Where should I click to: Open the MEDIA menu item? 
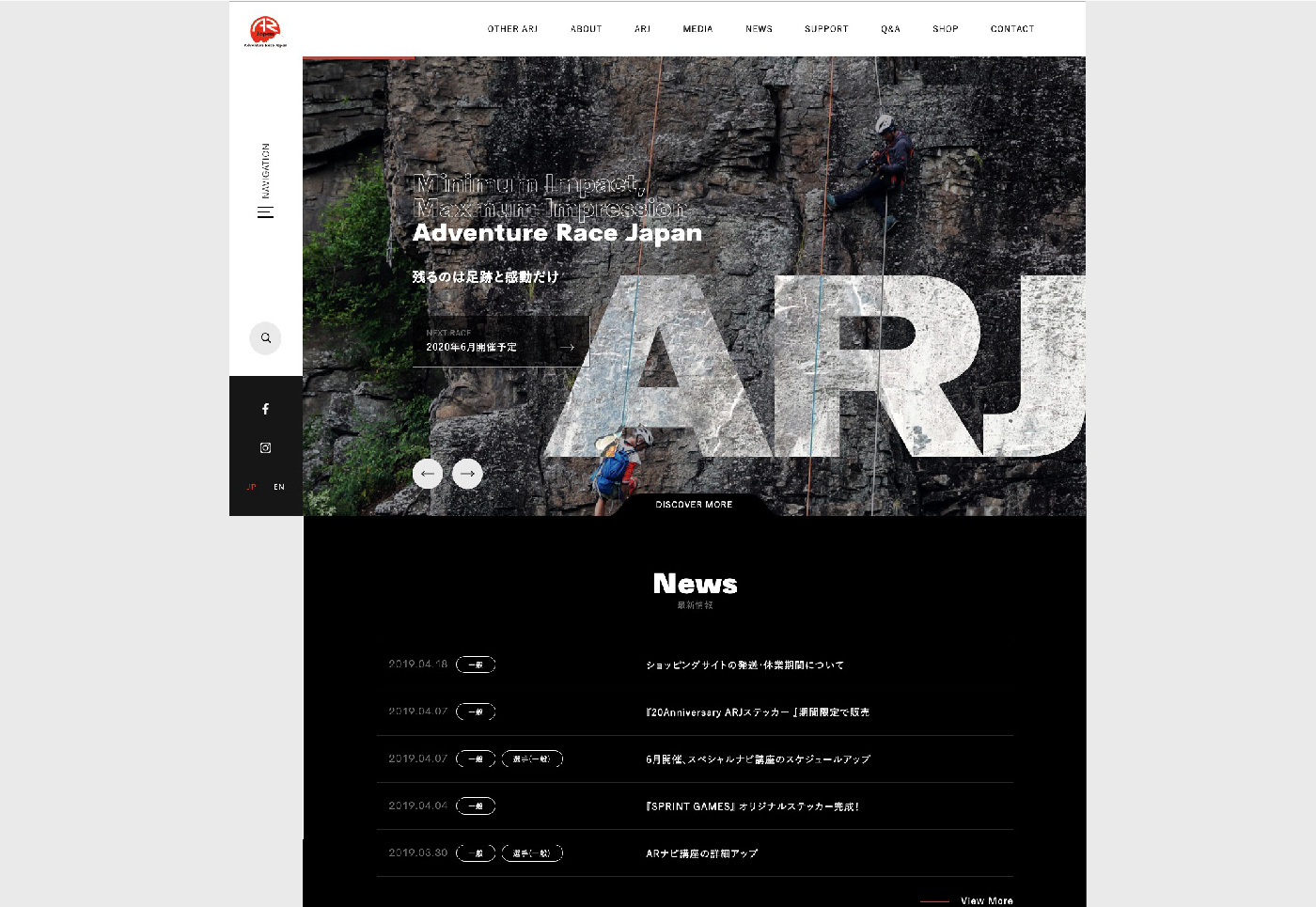click(x=697, y=29)
